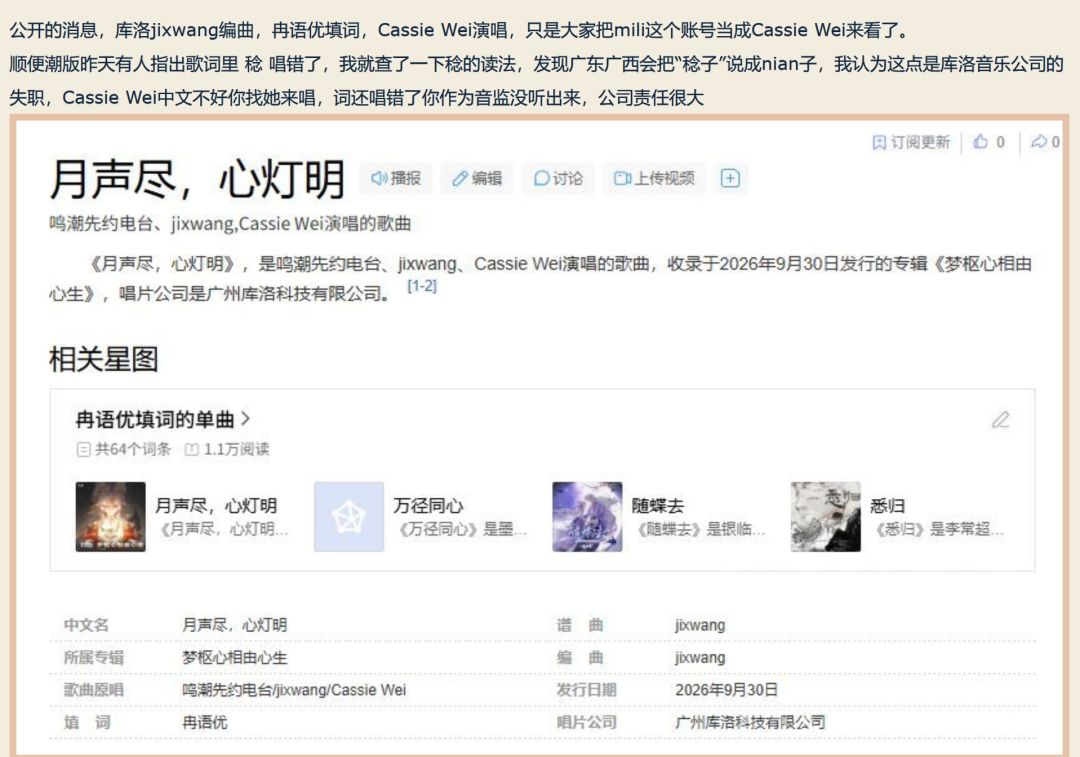Expand 冉语优填词的单曲 collection chevron
Image resolution: width=1080 pixels, height=757 pixels.
[x=246, y=418]
